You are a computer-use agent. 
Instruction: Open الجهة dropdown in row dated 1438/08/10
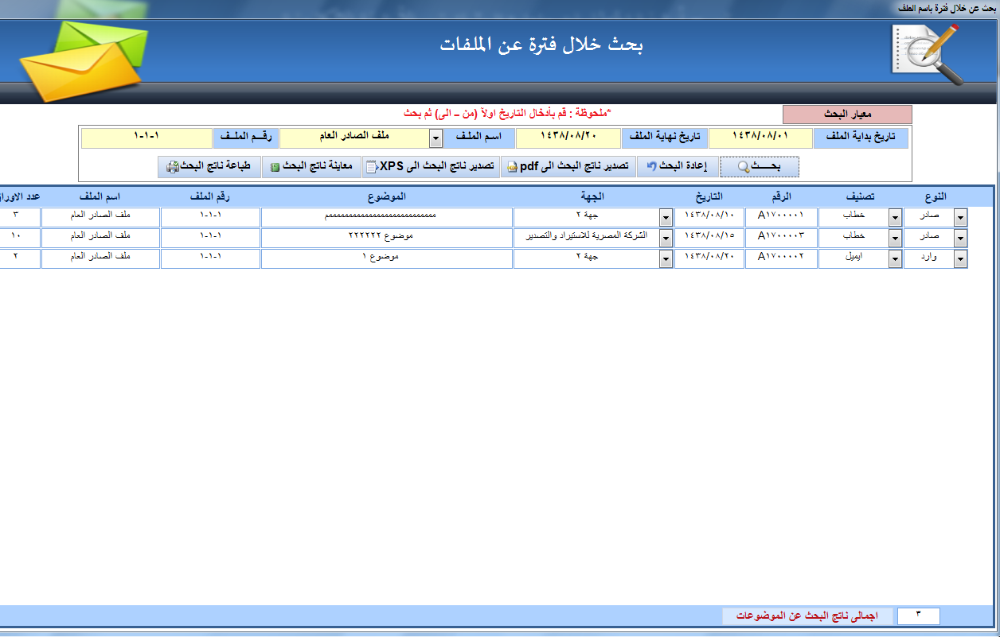(666, 217)
